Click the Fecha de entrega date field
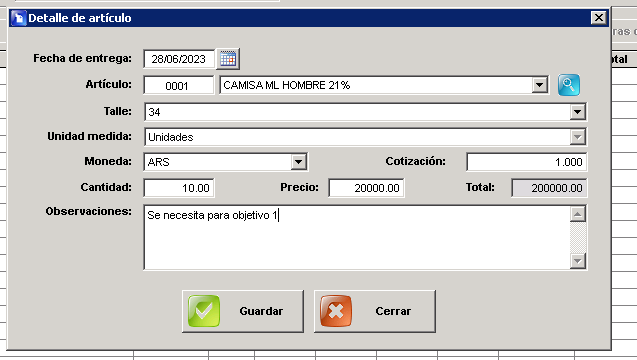The height and width of the screenshot is (360, 637). coord(179,59)
